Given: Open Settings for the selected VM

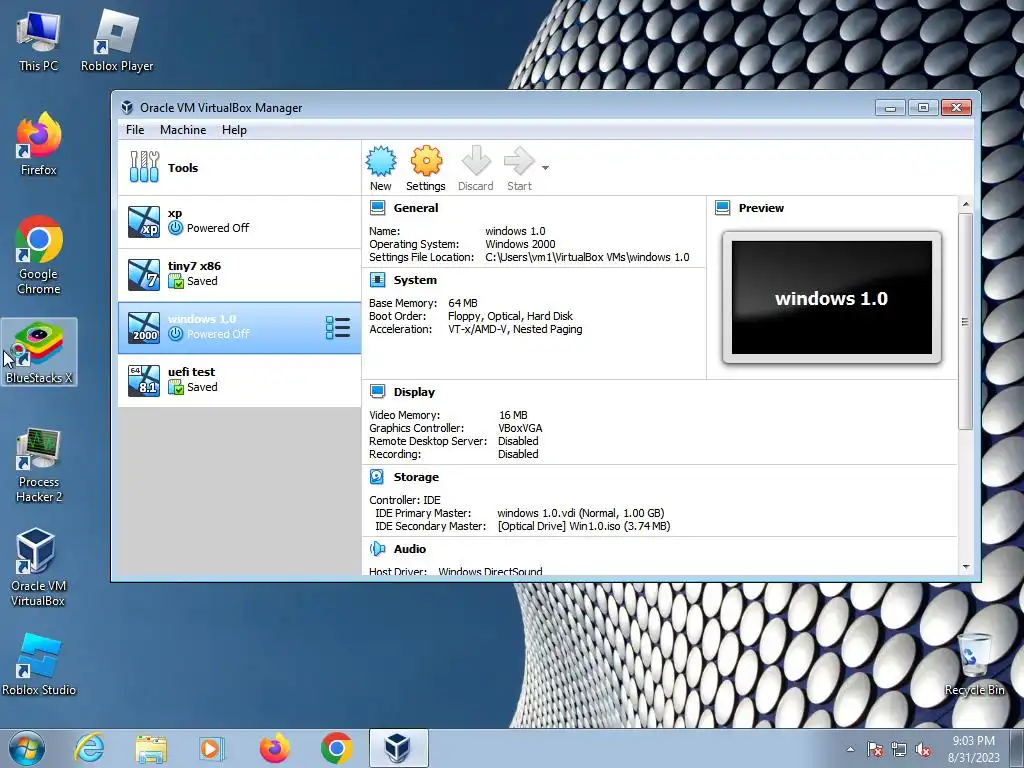Looking at the screenshot, I should (x=426, y=168).
